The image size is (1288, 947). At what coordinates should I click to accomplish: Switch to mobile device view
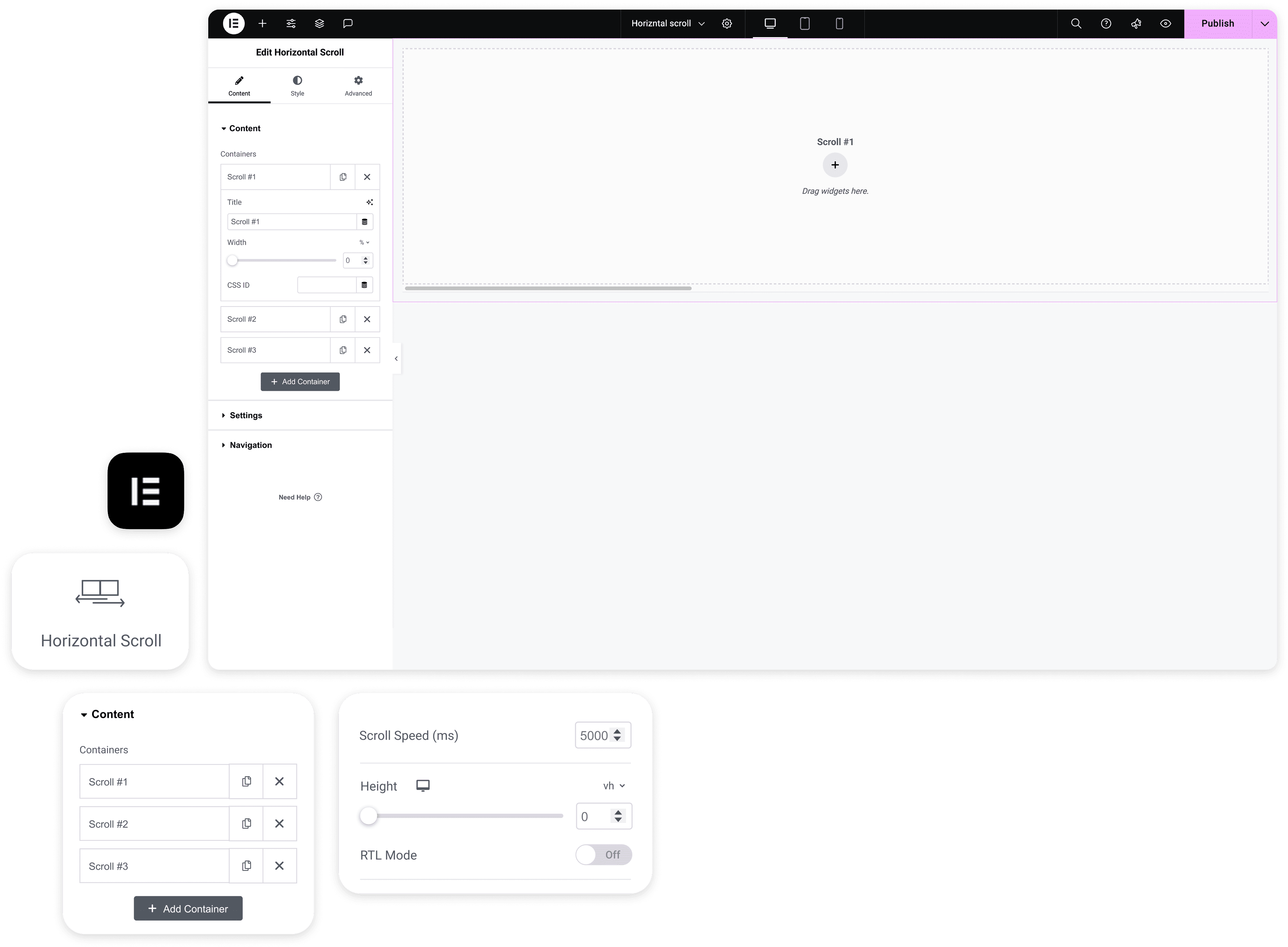click(839, 23)
